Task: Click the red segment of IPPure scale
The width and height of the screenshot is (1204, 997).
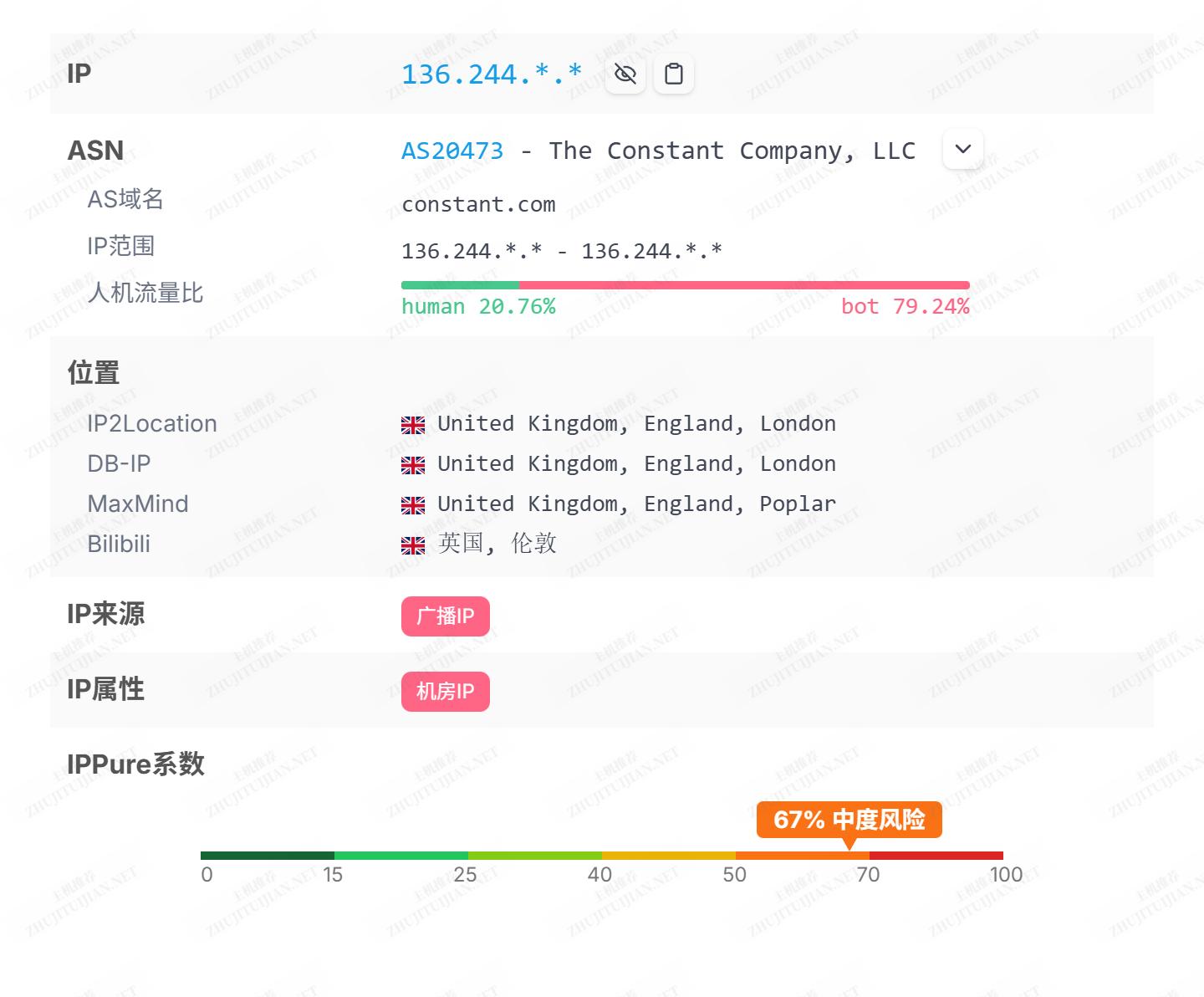Action: tap(936, 856)
